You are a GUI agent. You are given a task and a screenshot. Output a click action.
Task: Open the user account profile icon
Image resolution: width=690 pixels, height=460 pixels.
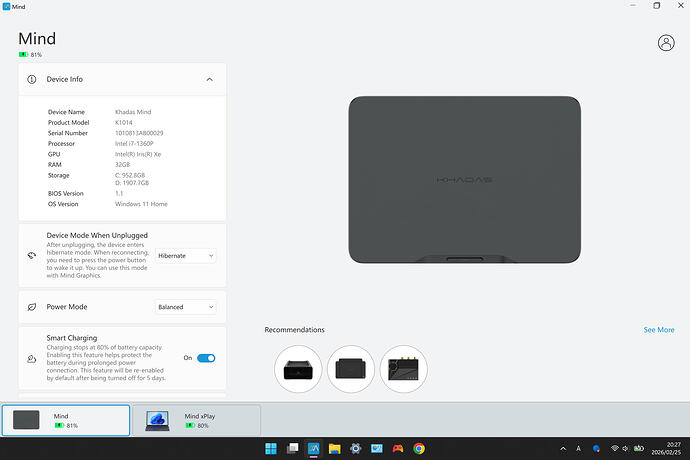pos(666,42)
